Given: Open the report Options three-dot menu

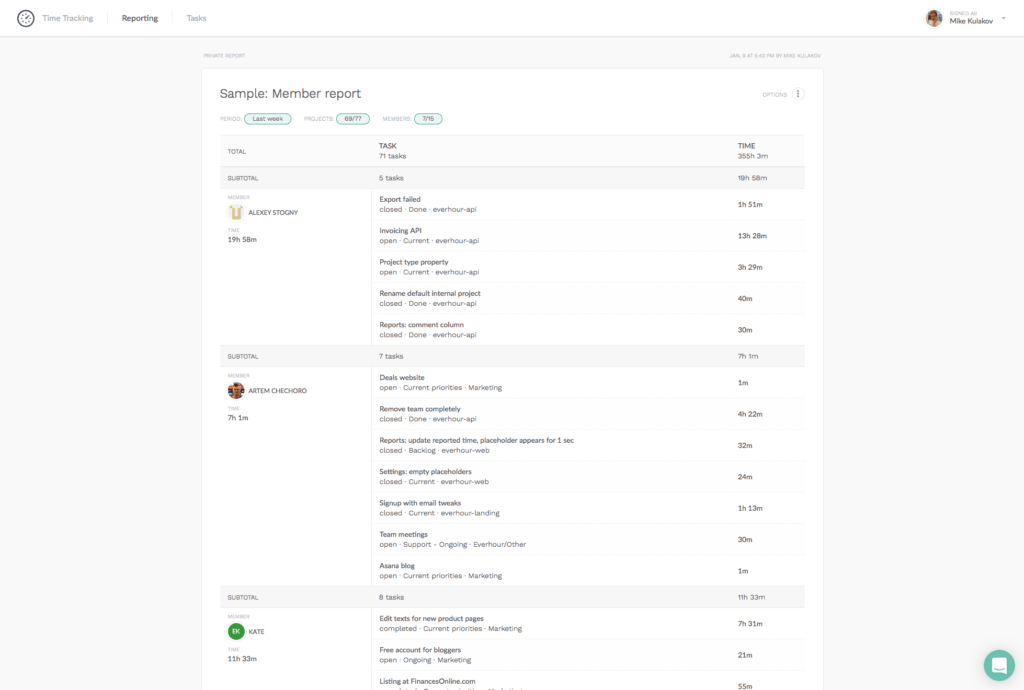Looking at the screenshot, I should click(x=797, y=93).
